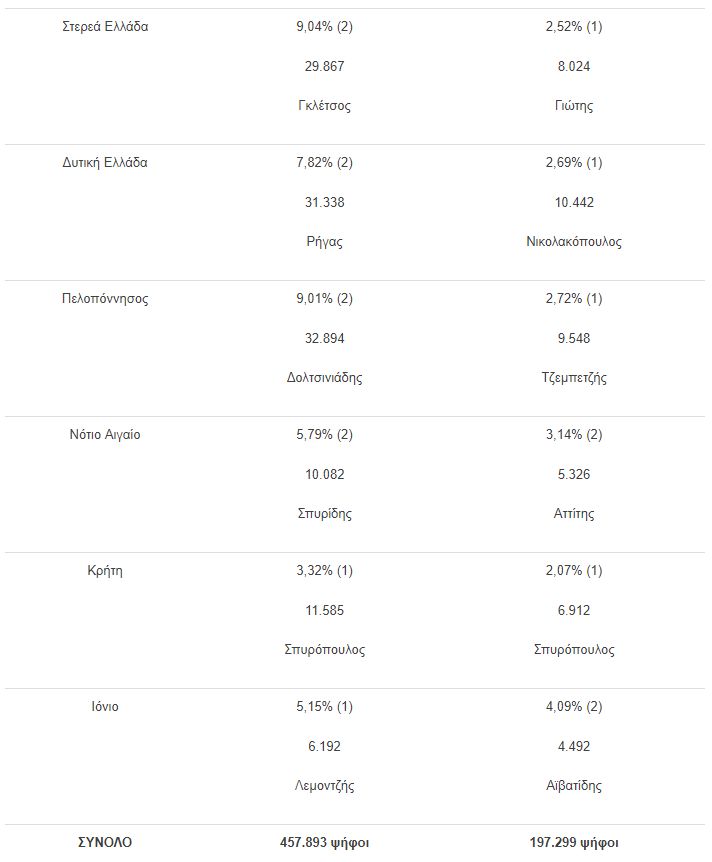The height and width of the screenshot is (862, 712).
Task: Click the Στερεά Ελλάδα region label
Action: point(105,27)
